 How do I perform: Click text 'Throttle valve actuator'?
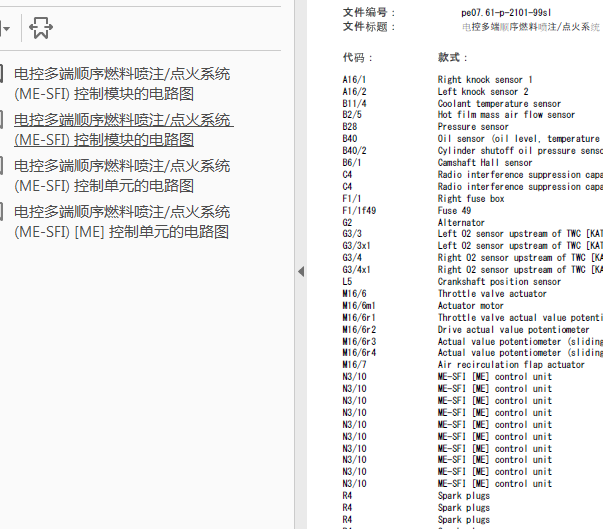(492, 294)
